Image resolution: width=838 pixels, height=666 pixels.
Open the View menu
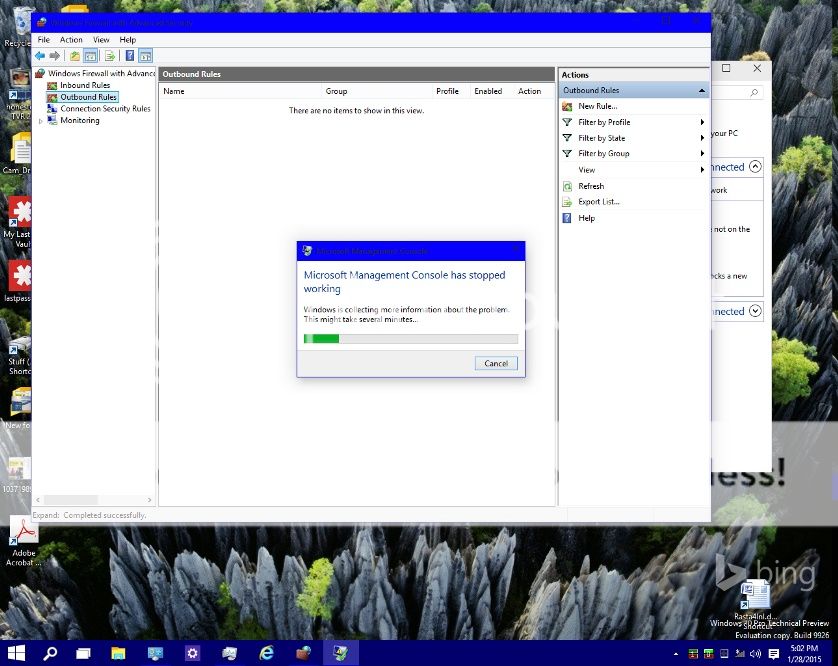click(101, 40)
